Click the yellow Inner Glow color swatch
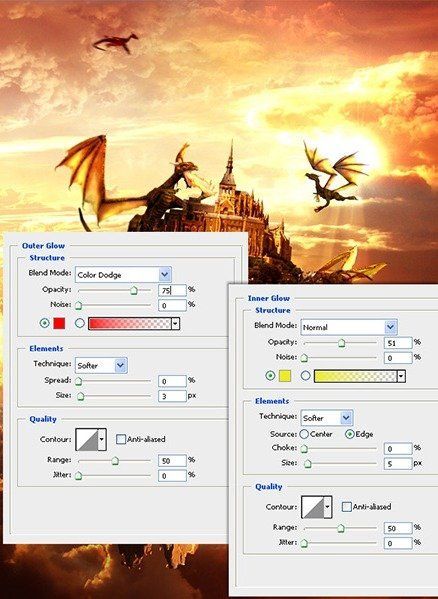Image resolution: width=438 pixels, height=599 pixels. [x=285, y=376]
